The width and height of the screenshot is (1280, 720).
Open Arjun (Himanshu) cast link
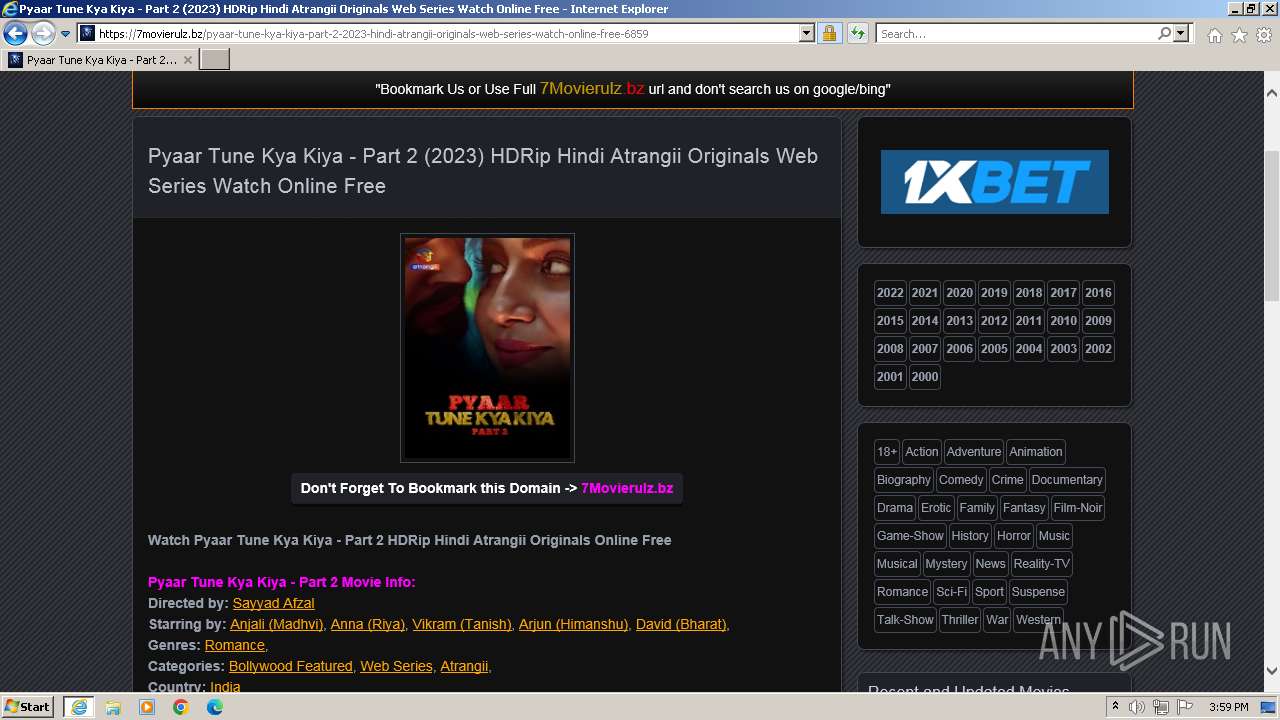click(x=573, y=624)
